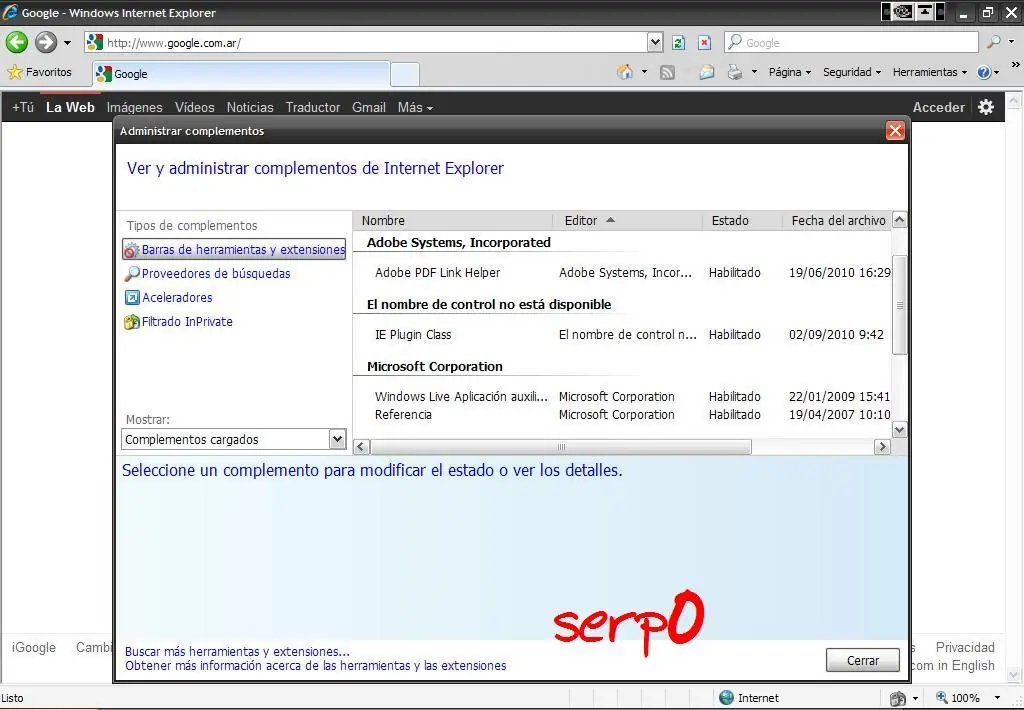This screenshot has width=1024, height=710.
Task: Click the +Tú link on Google bar
Action: click(23, 107)
